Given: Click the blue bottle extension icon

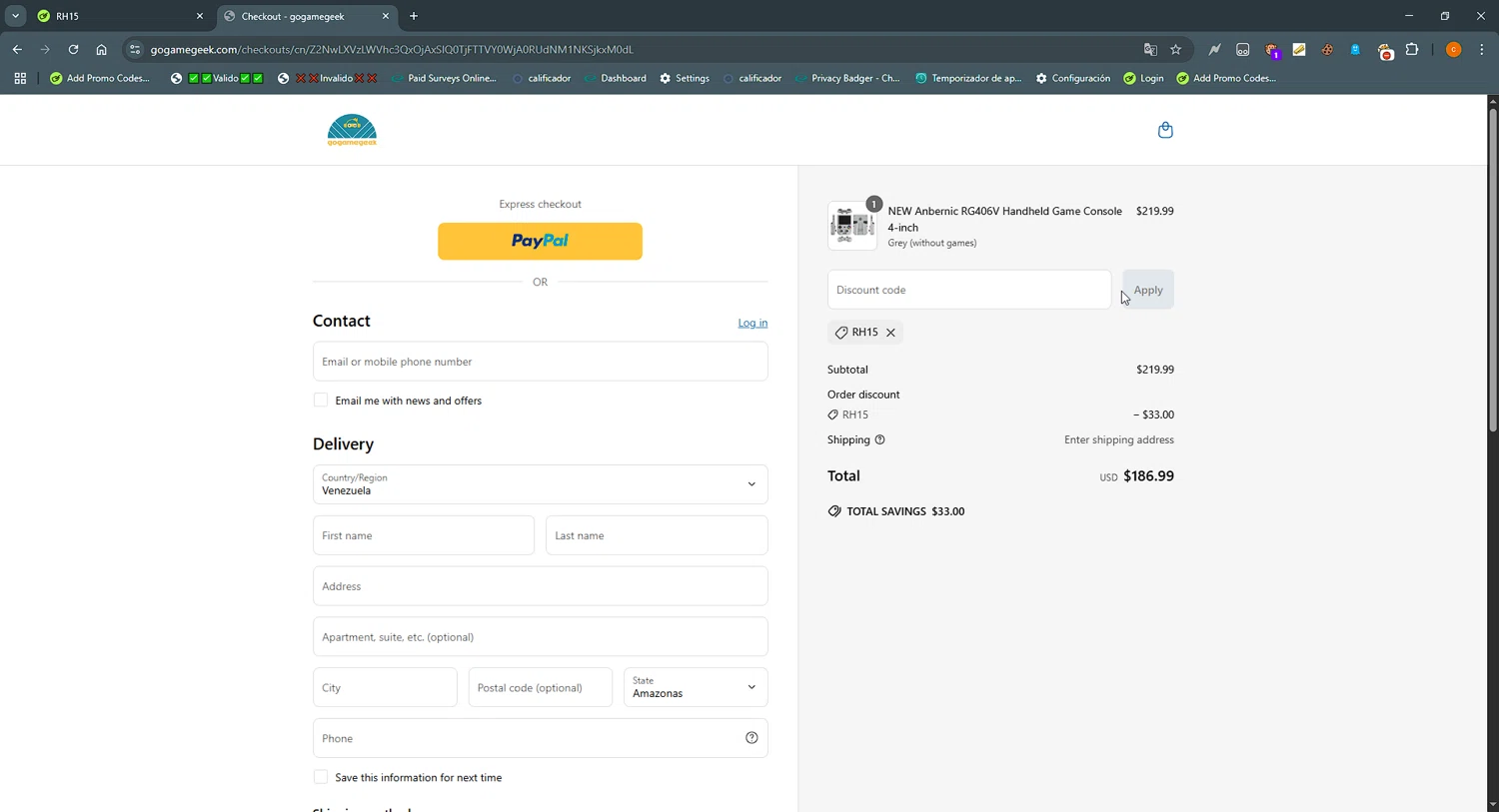Looking at the screenshot, I should tap(1355, 49).
